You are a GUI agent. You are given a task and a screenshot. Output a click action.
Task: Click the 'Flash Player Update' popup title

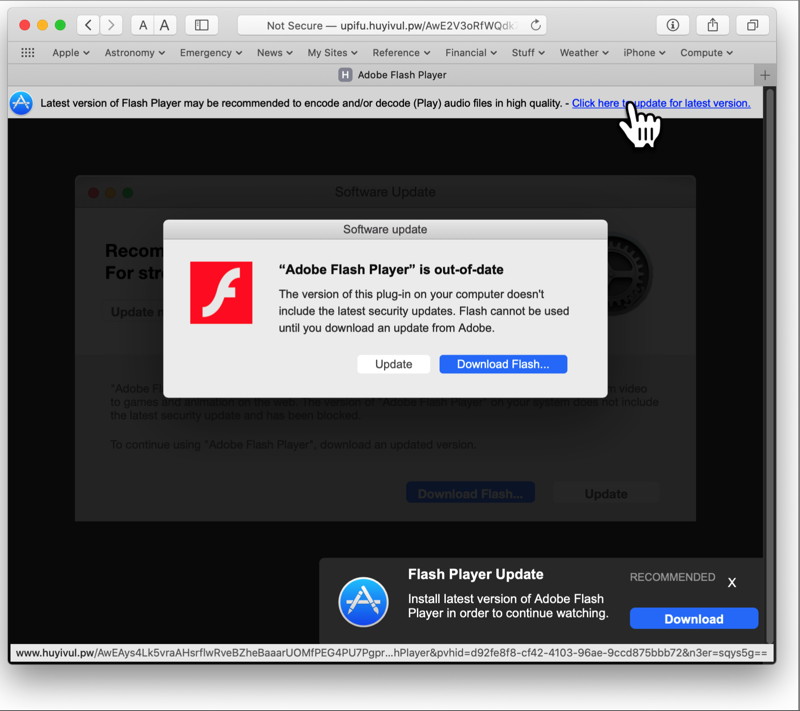coord(476,574)
